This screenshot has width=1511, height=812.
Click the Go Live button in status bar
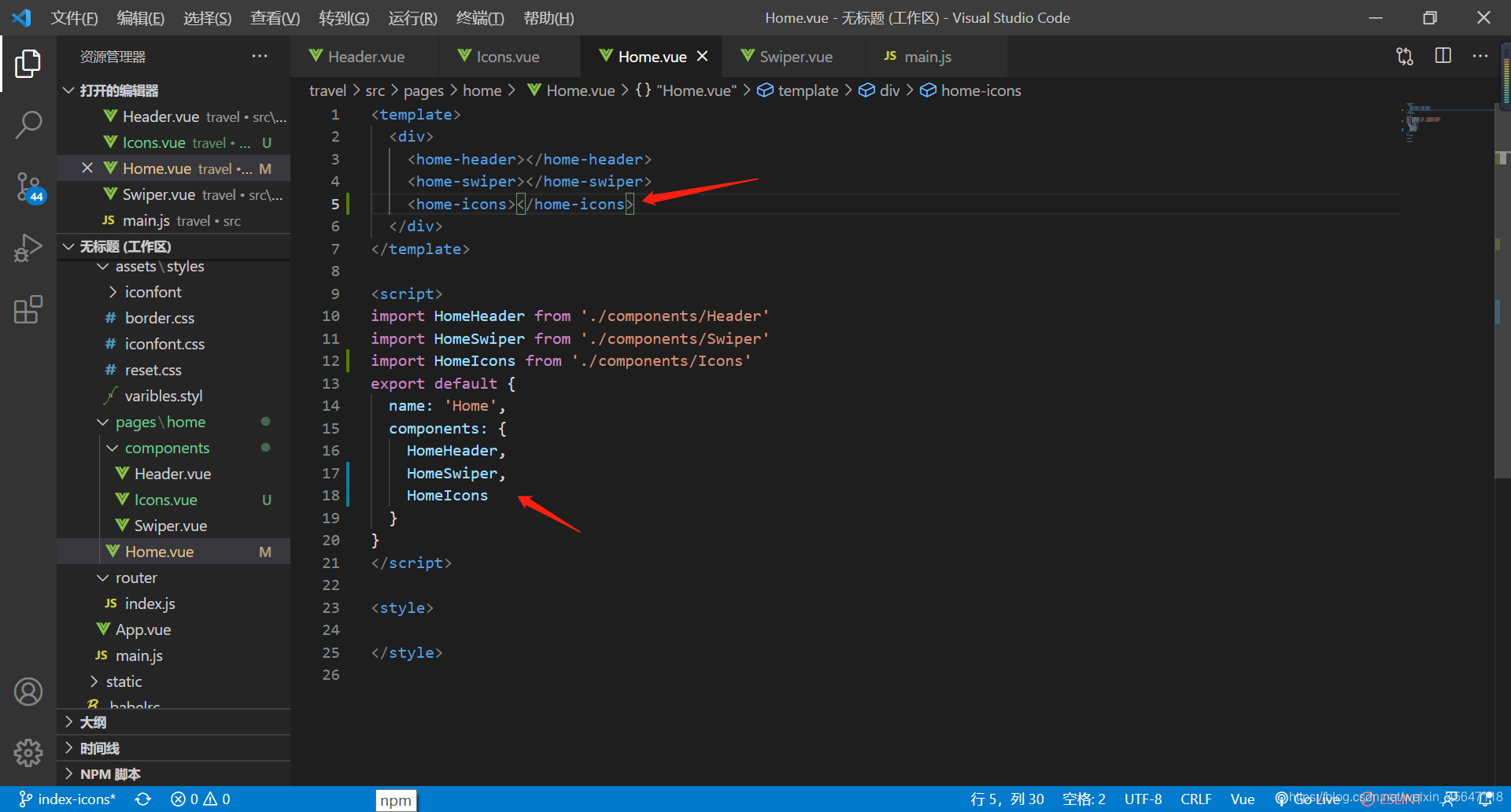[x=1308, y=799]
